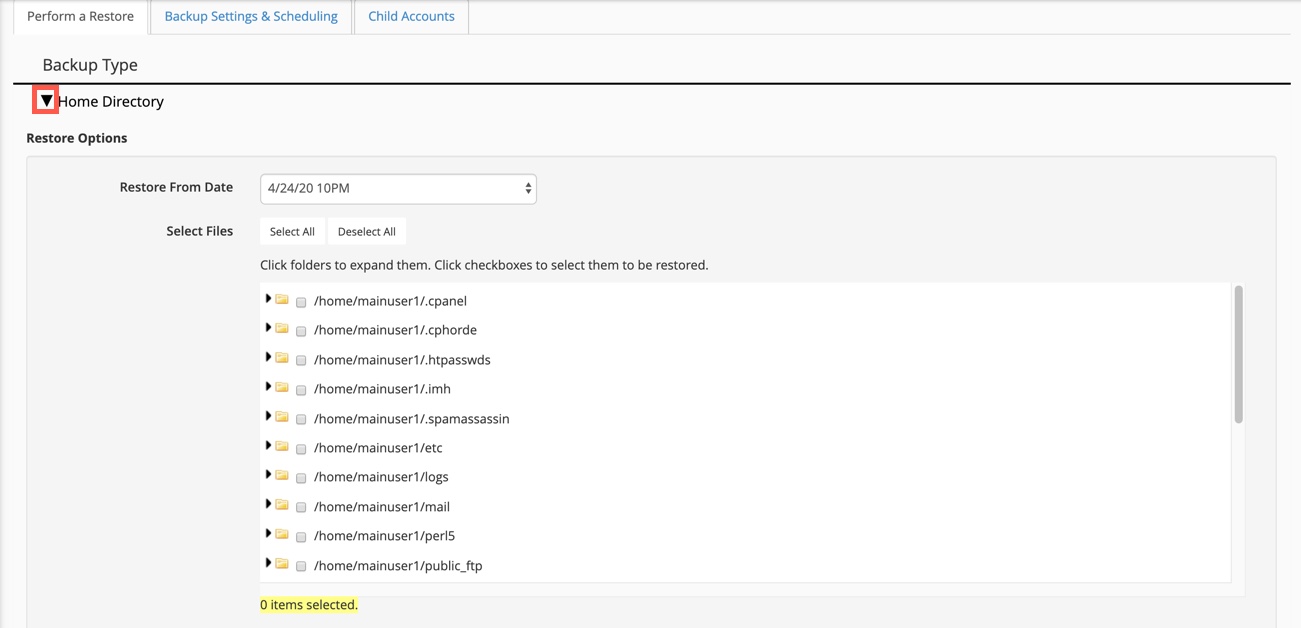Open the Restore From Date dropdown
The width and height of the screenshot is (1301, 628).
pos(398,188)
